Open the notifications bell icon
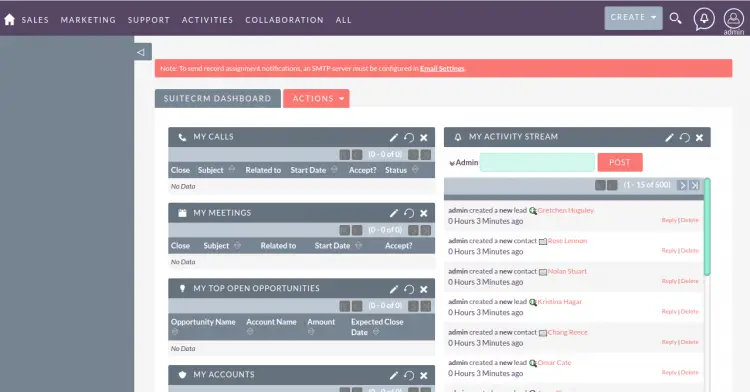The height and width of the screenshot is (392, 750). (704, 19)
